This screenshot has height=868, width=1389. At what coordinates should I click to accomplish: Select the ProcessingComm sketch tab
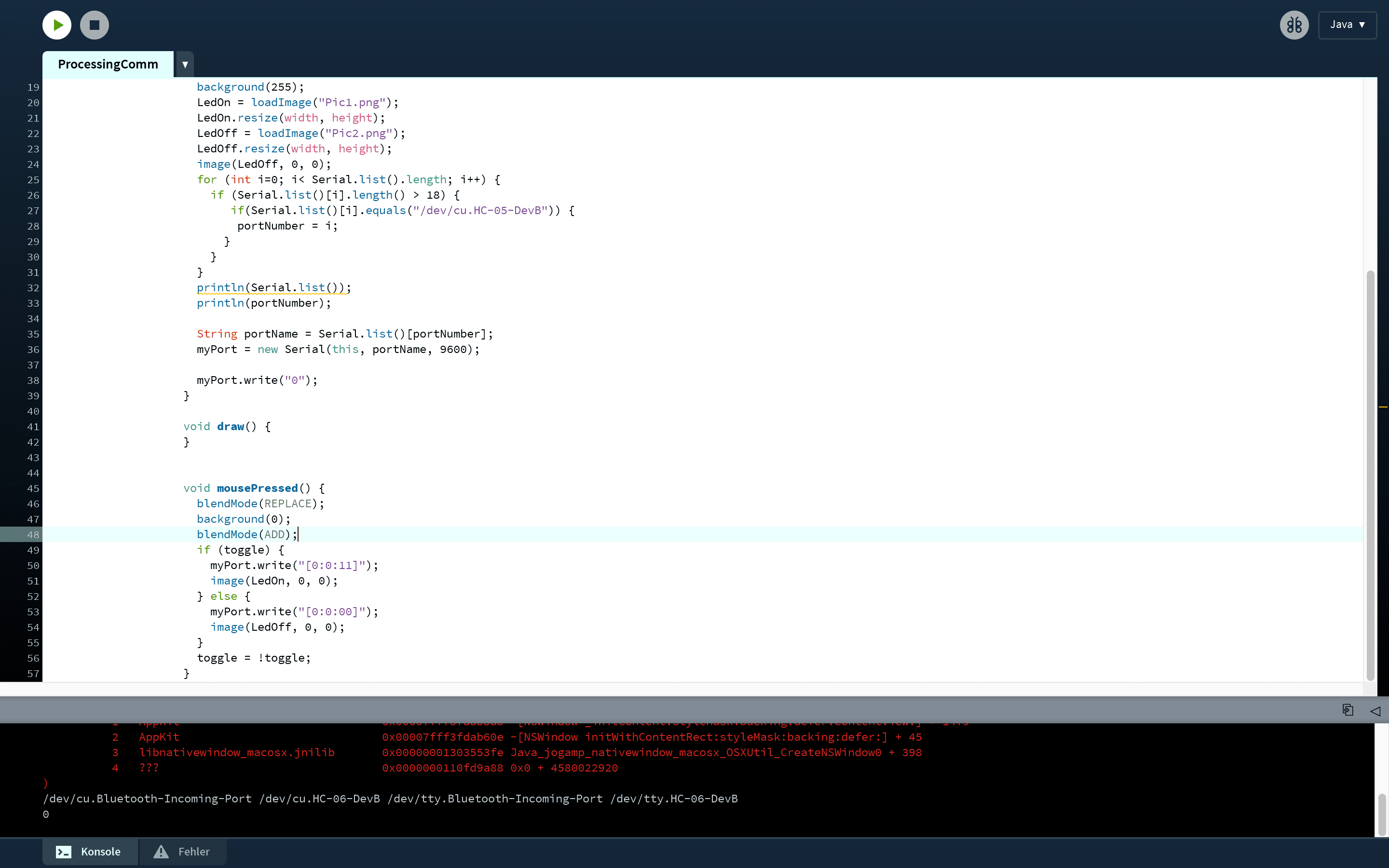tap(108, 64)
